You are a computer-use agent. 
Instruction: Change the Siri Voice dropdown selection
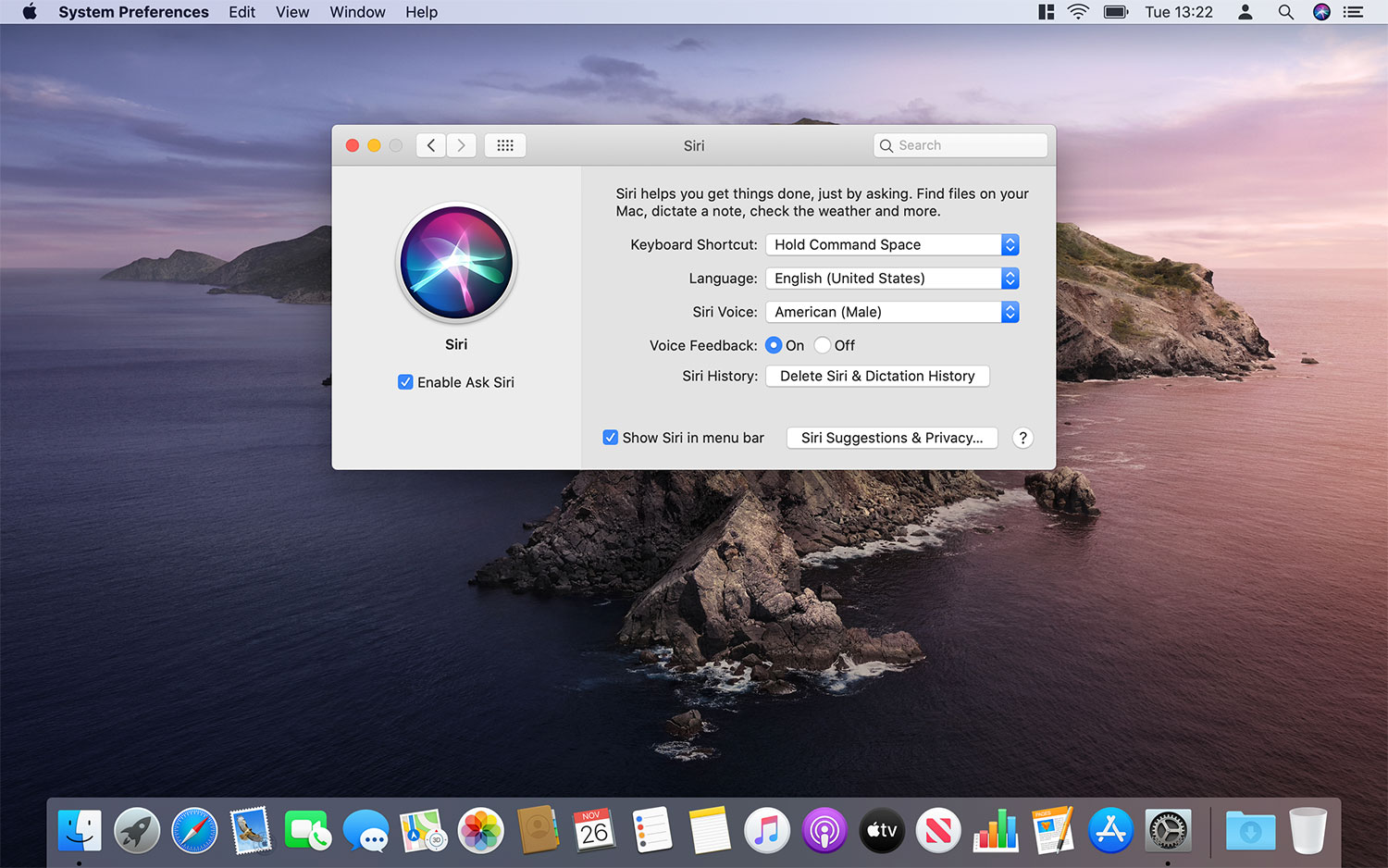pyautogui.click(x=892, y=312)
